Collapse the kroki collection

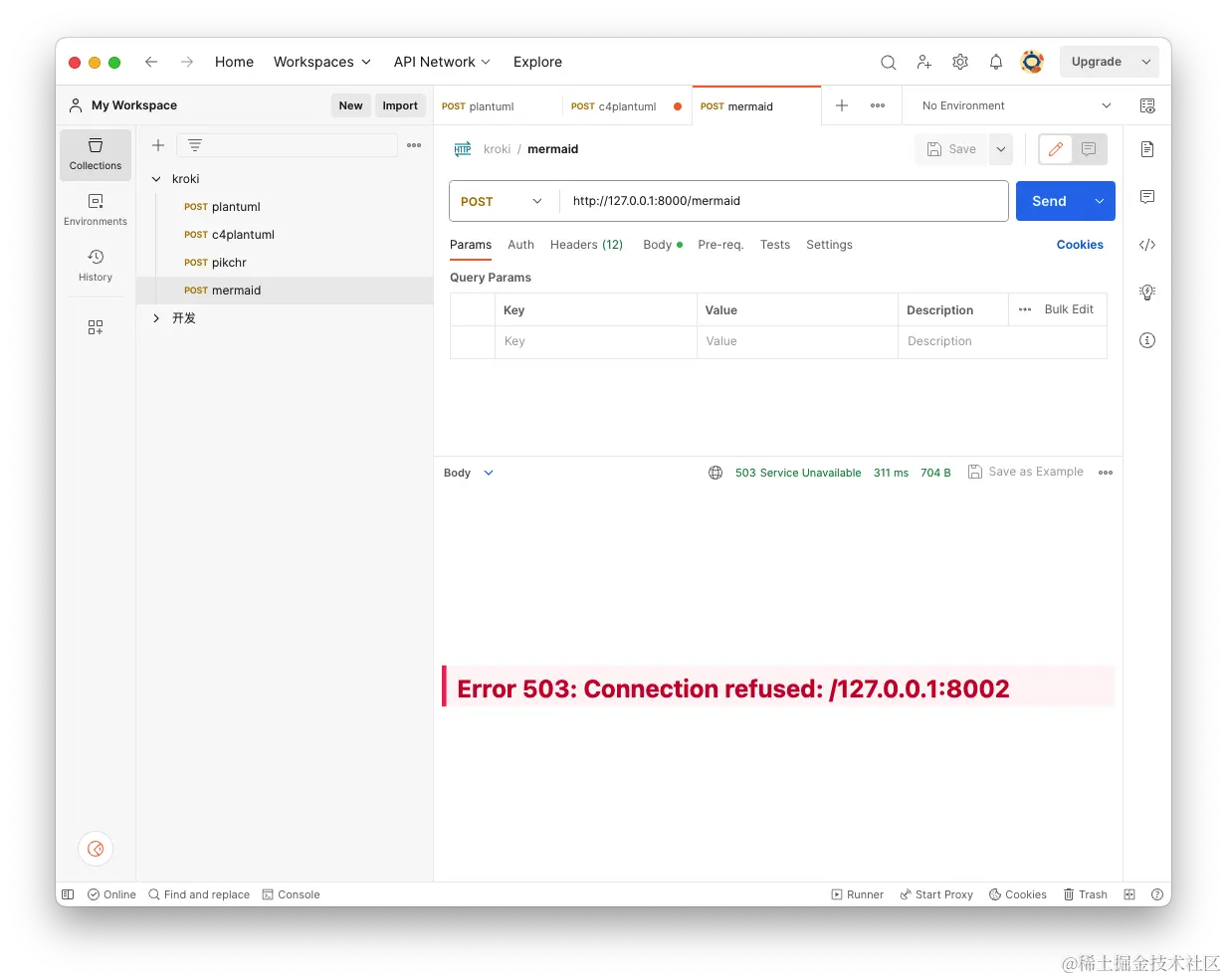pos(156,179)
